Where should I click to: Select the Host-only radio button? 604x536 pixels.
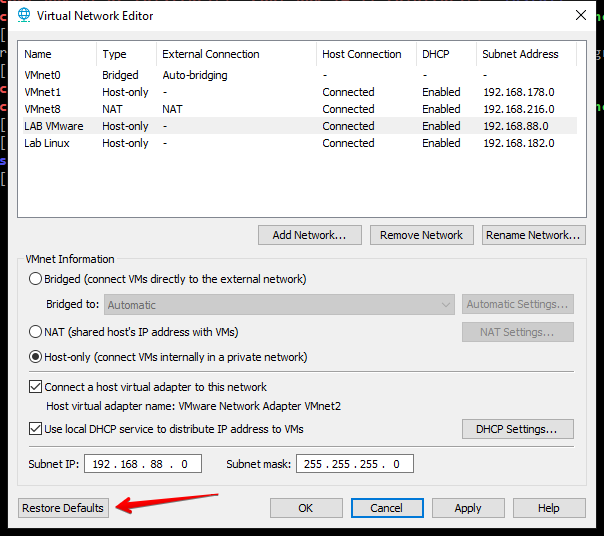coord(36,357)
